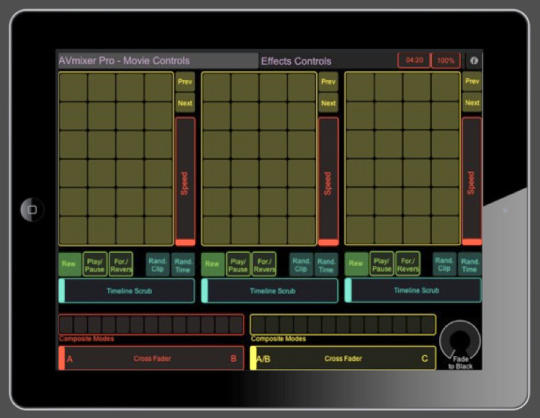Rewind the left deck with Rew
The width and height of the screenshot is (540, 418).
(x=70, y=264)
